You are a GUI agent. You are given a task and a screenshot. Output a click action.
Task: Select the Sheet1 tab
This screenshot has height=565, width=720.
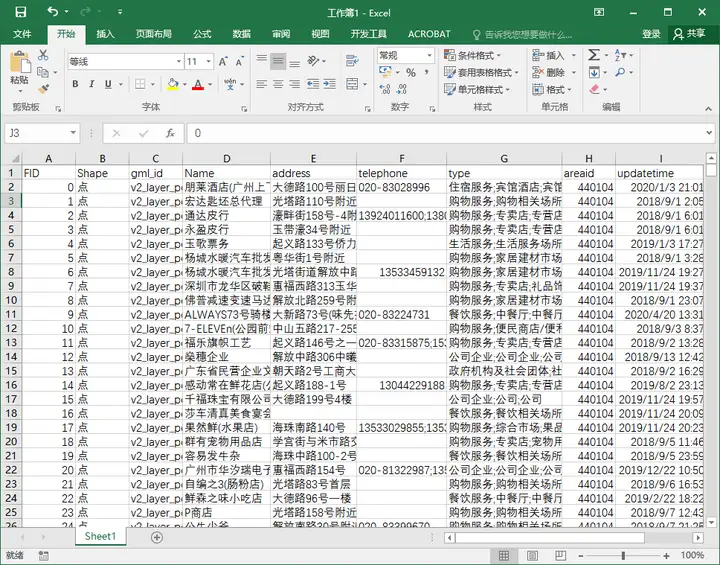pyautogui.click(x=101, y=537)
